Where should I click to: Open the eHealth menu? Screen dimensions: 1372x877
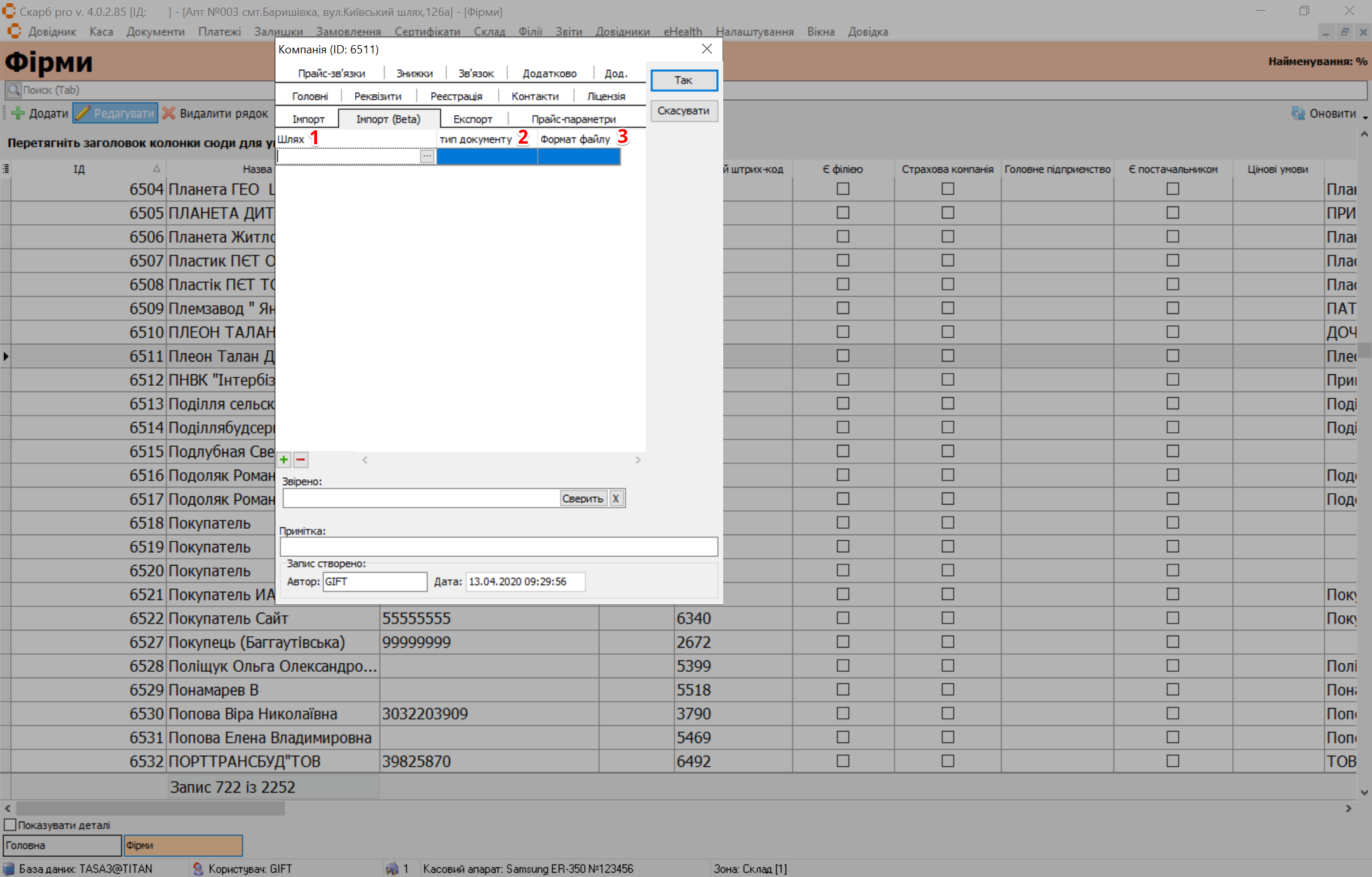pyautogui.click(x=683, y=31)
